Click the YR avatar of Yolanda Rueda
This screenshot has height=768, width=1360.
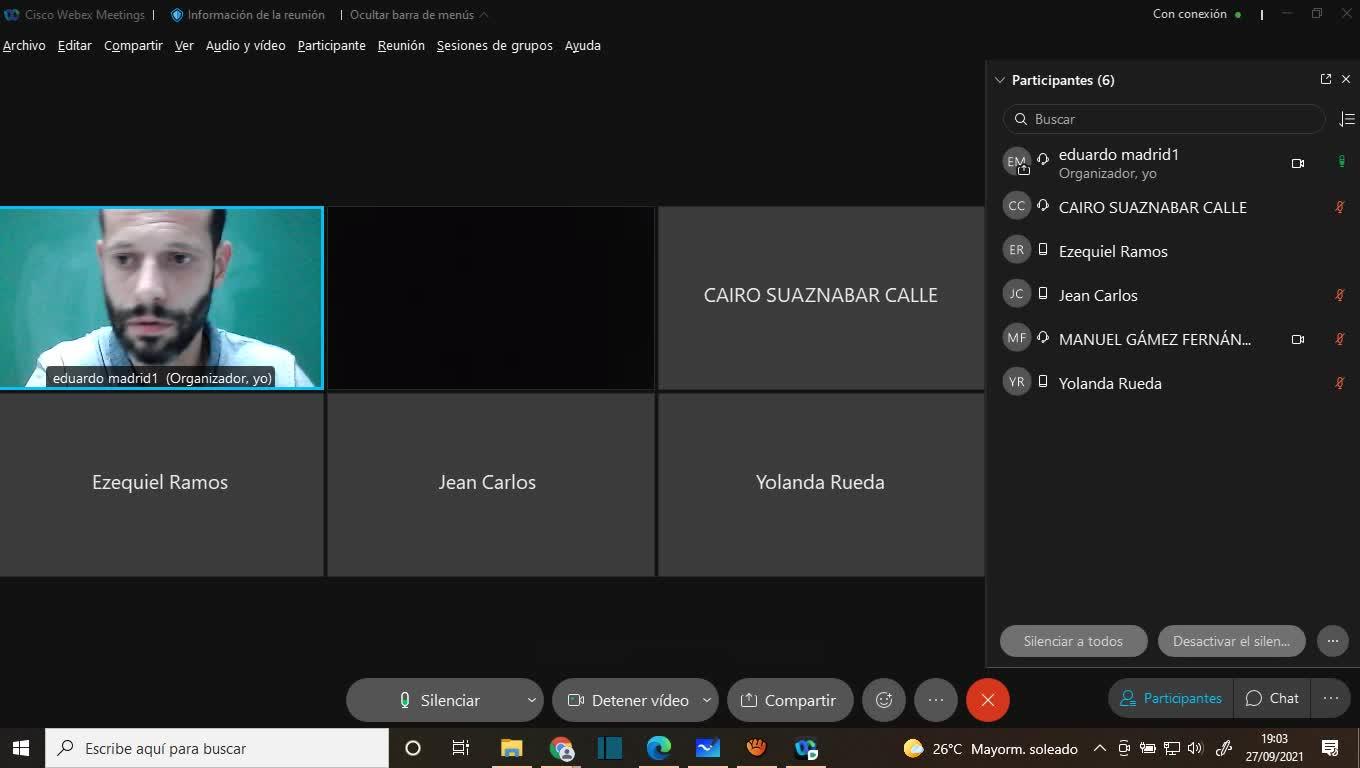tap(1017, 382)
